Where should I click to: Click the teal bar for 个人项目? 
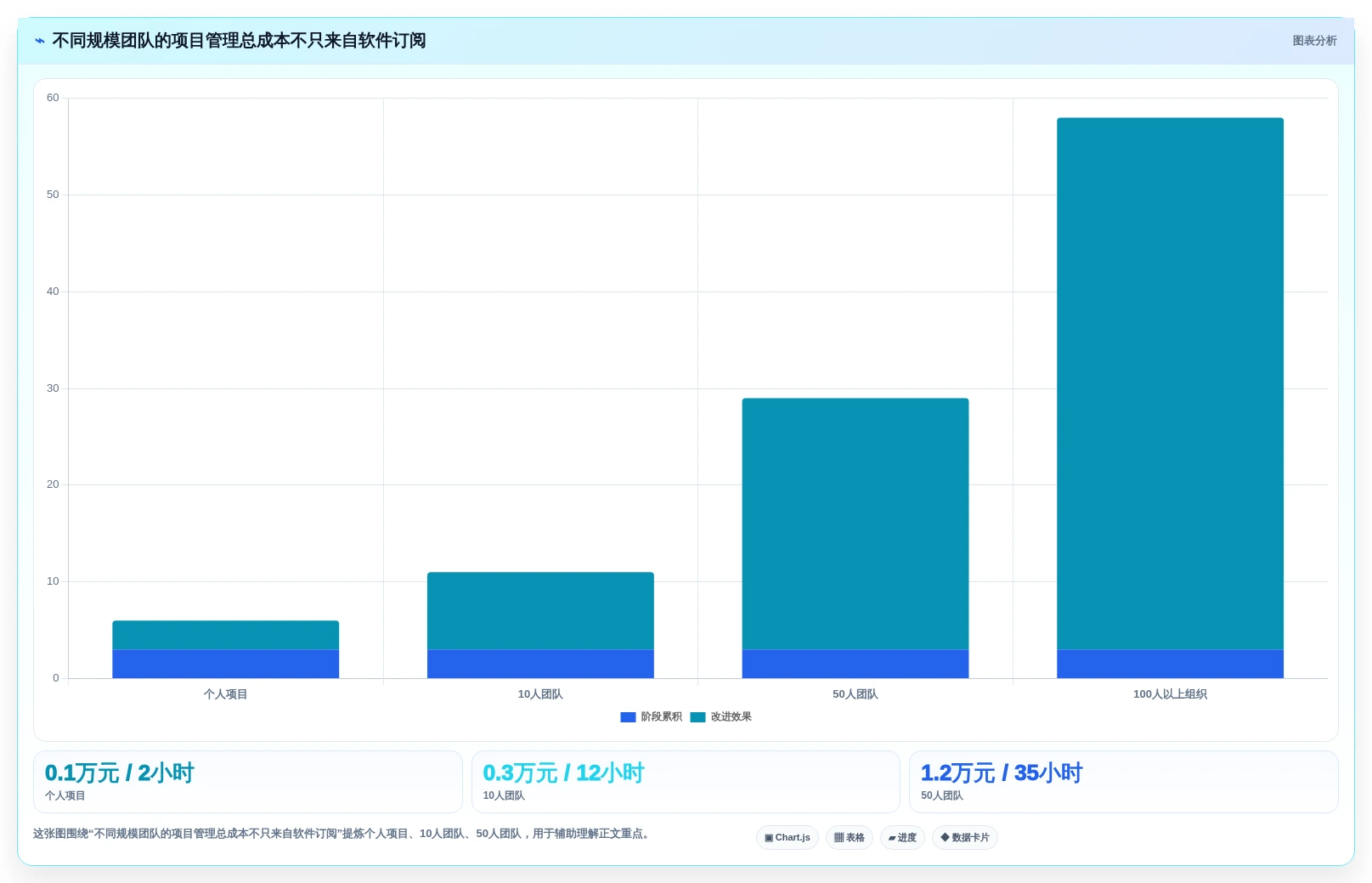coord(225,635)
